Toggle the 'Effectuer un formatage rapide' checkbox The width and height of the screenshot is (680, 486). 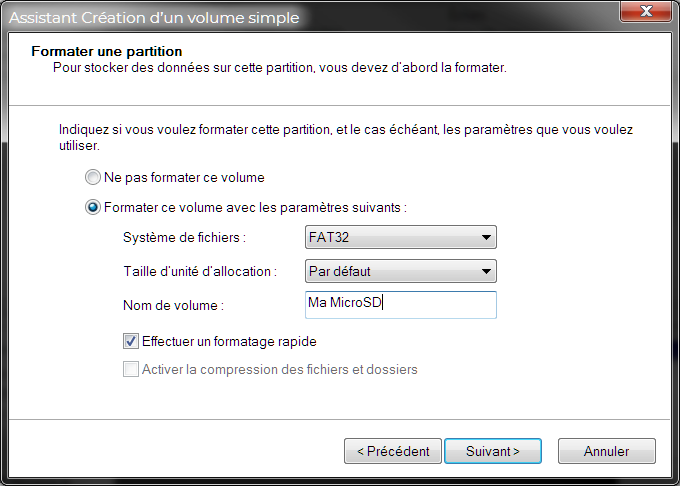point(131,340)
